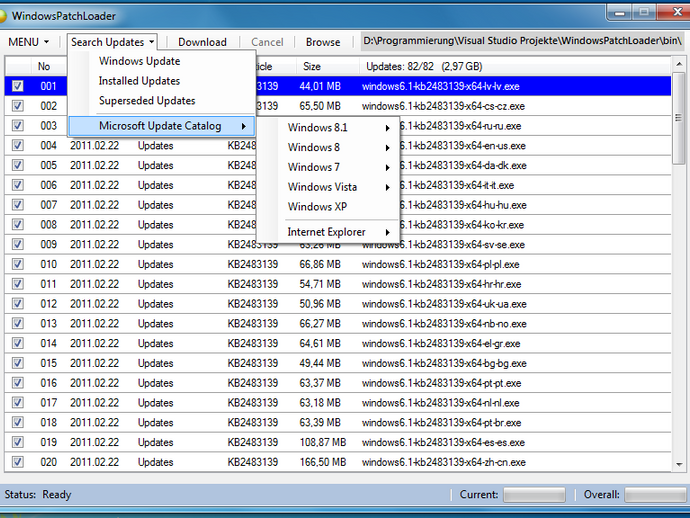
Task: Select file windows6.1-kb2483139-x64-pt-pt.exe
Action: (x=441, y=383)
